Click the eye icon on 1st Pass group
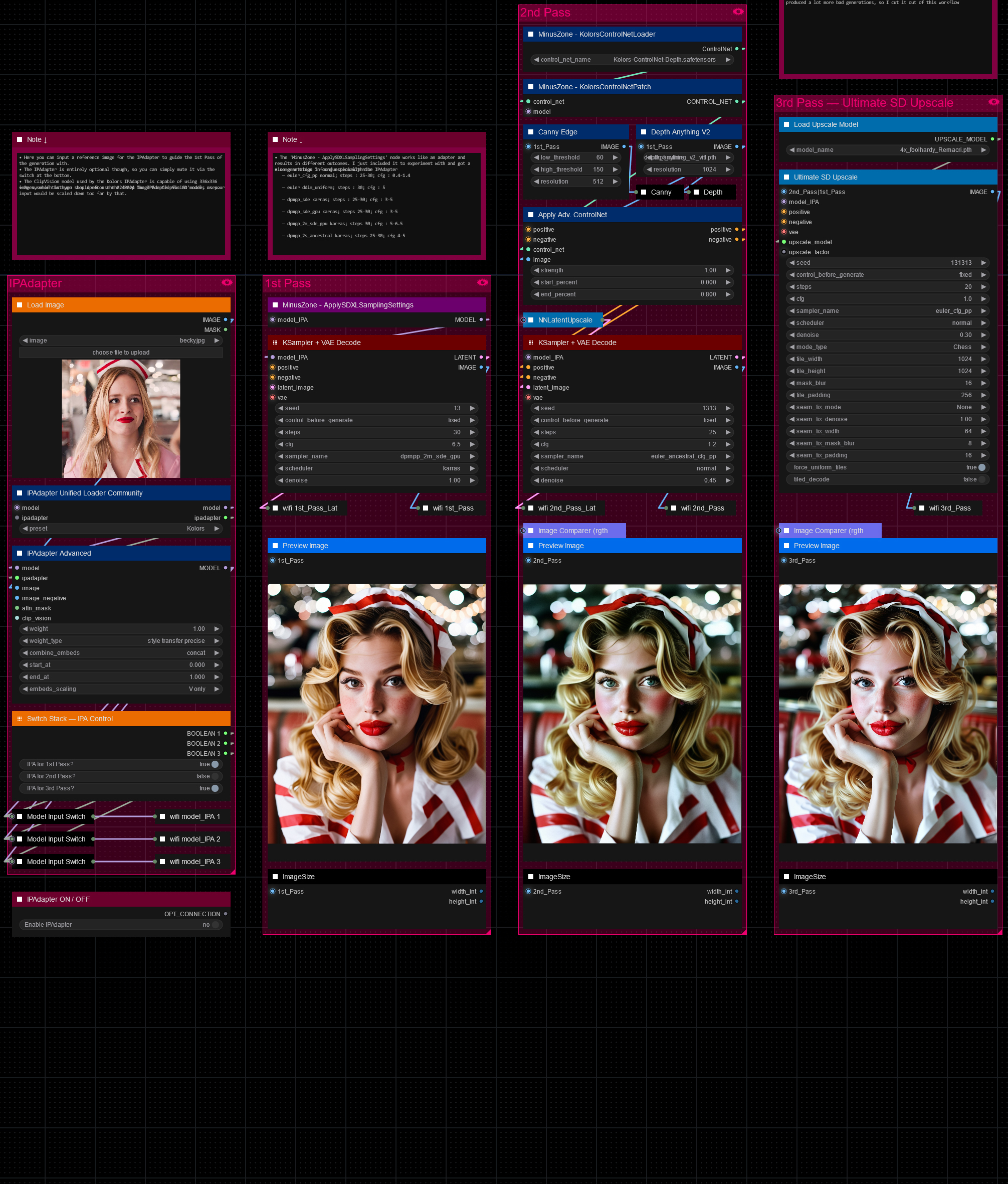 [x=483, y=282]
